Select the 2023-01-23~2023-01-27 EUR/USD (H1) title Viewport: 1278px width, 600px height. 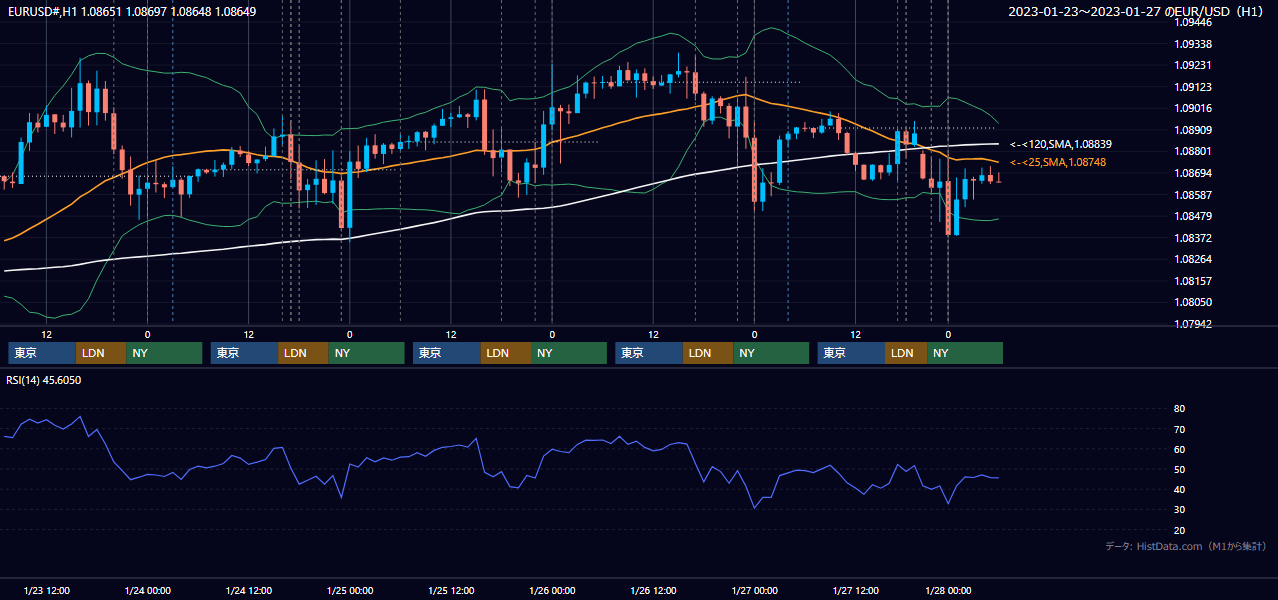pyautogui.click(x=1137, y=12)
